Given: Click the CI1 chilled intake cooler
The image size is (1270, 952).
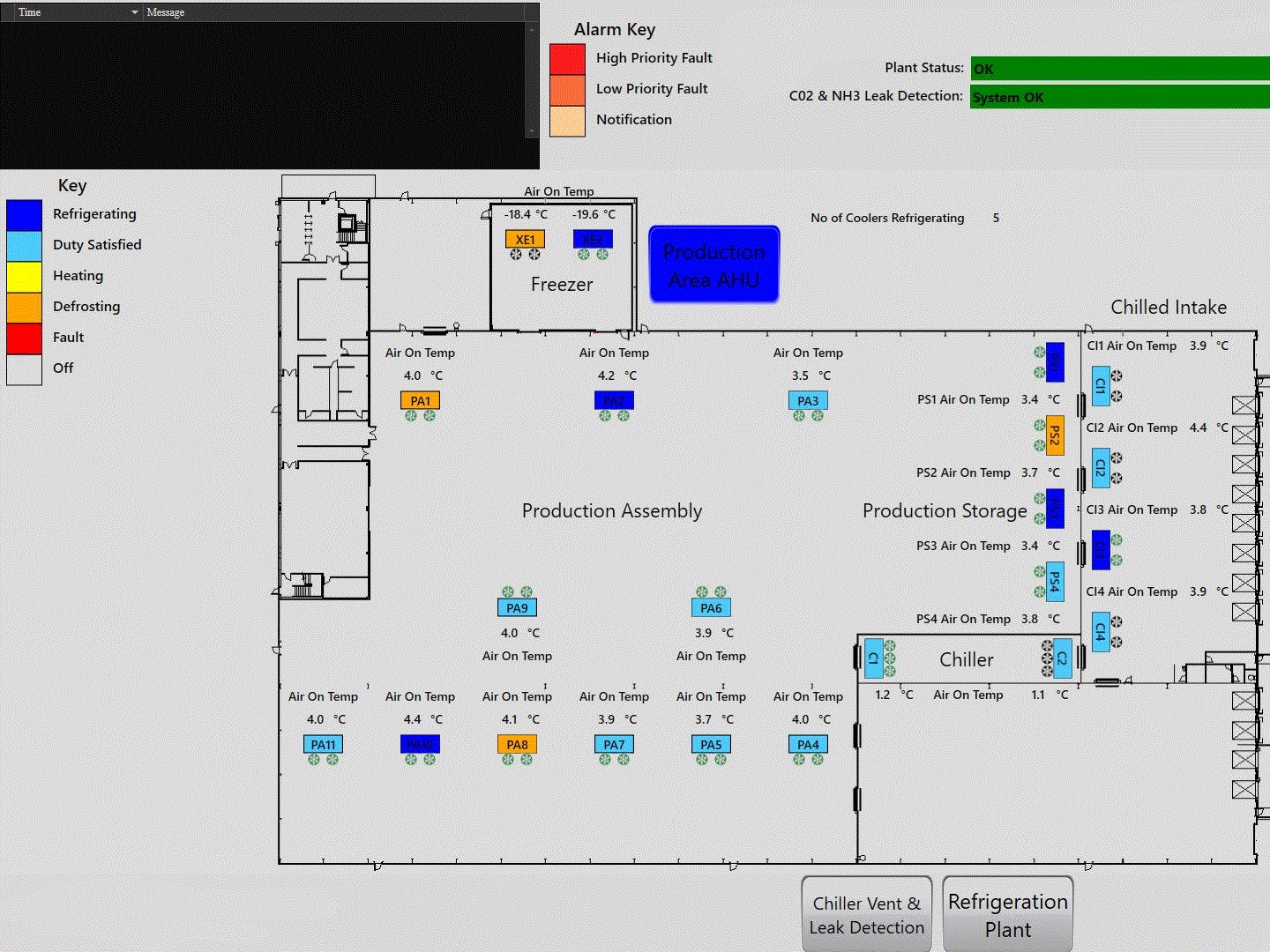Looking at the screenshot, I should pos(1100,386).
